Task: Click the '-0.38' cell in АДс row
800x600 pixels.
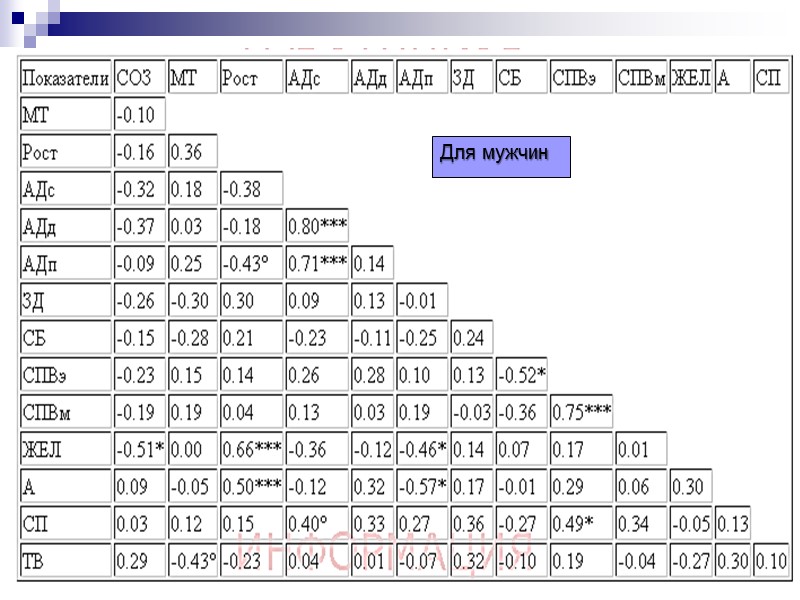Action: 251,189
